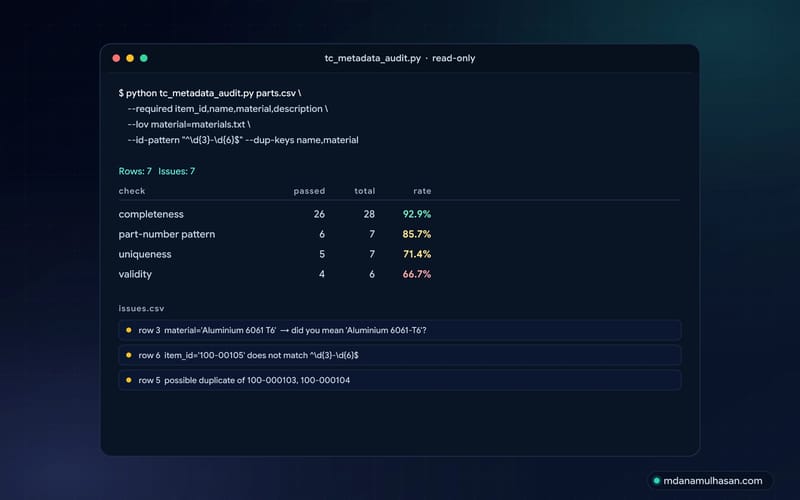Open the mdanamulhasan.com link badge
The height and width of the screenshot is (500, 800).
[710, 481]
